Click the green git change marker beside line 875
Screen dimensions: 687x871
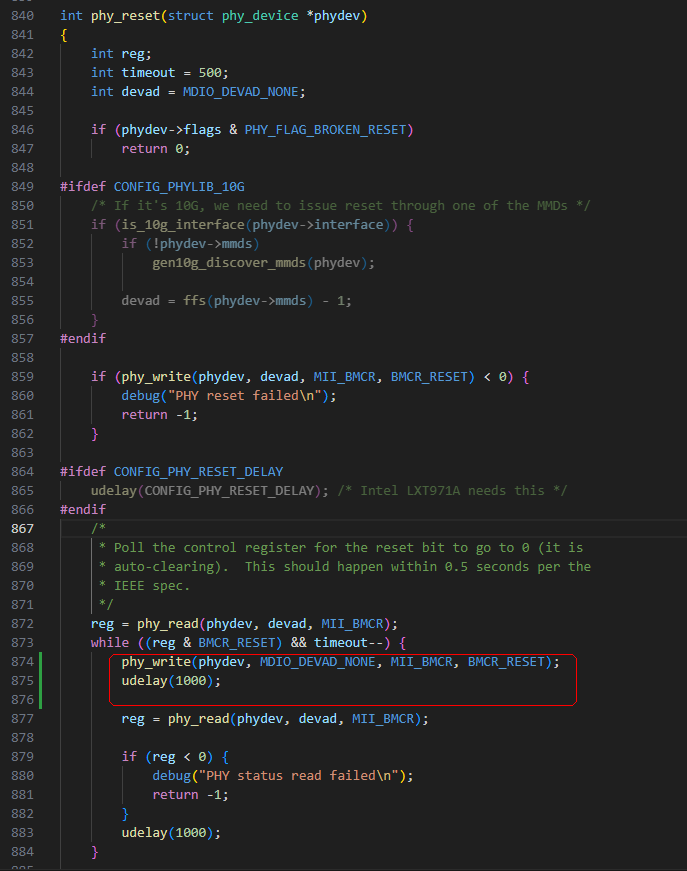(41, 681)
